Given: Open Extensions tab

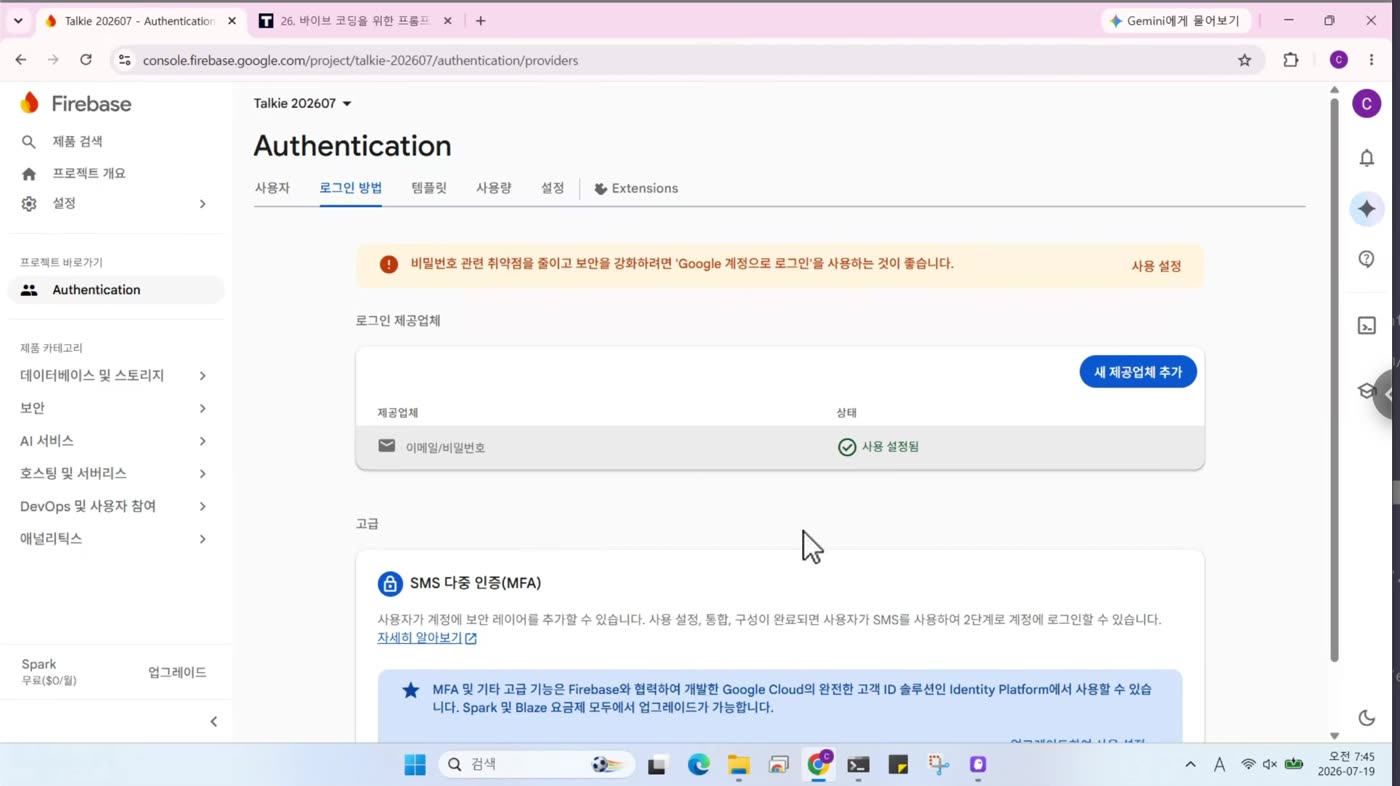Looking at the screenshot, I should pos(636,188).
